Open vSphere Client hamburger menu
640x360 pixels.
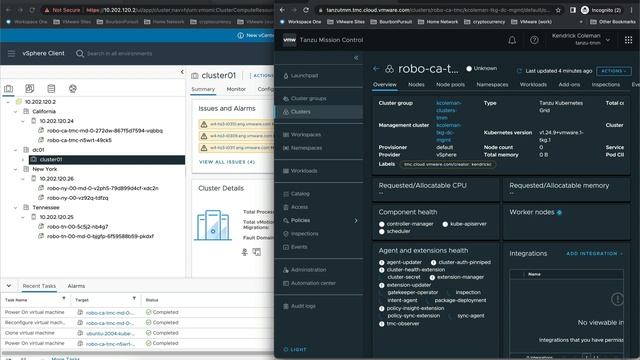pos(11,53)
